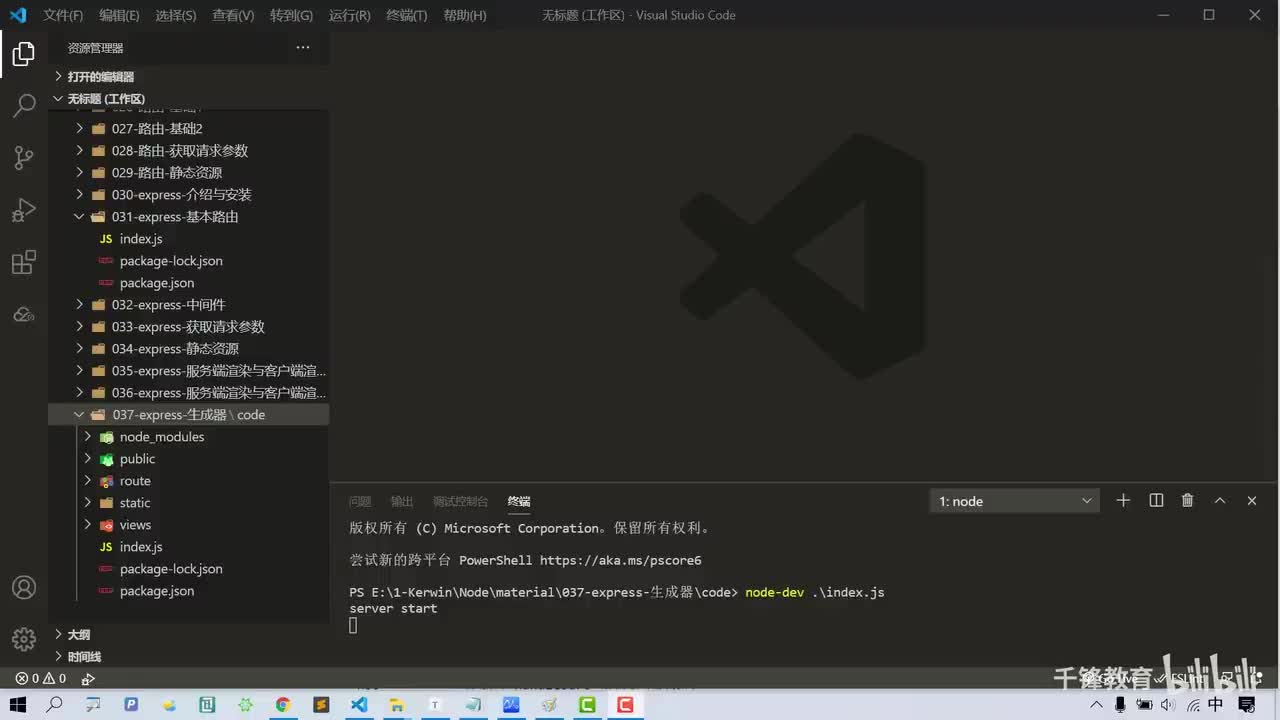Open the Extensions view
The width and height of the screenshot is (1280, 720).
coord(24,262)
